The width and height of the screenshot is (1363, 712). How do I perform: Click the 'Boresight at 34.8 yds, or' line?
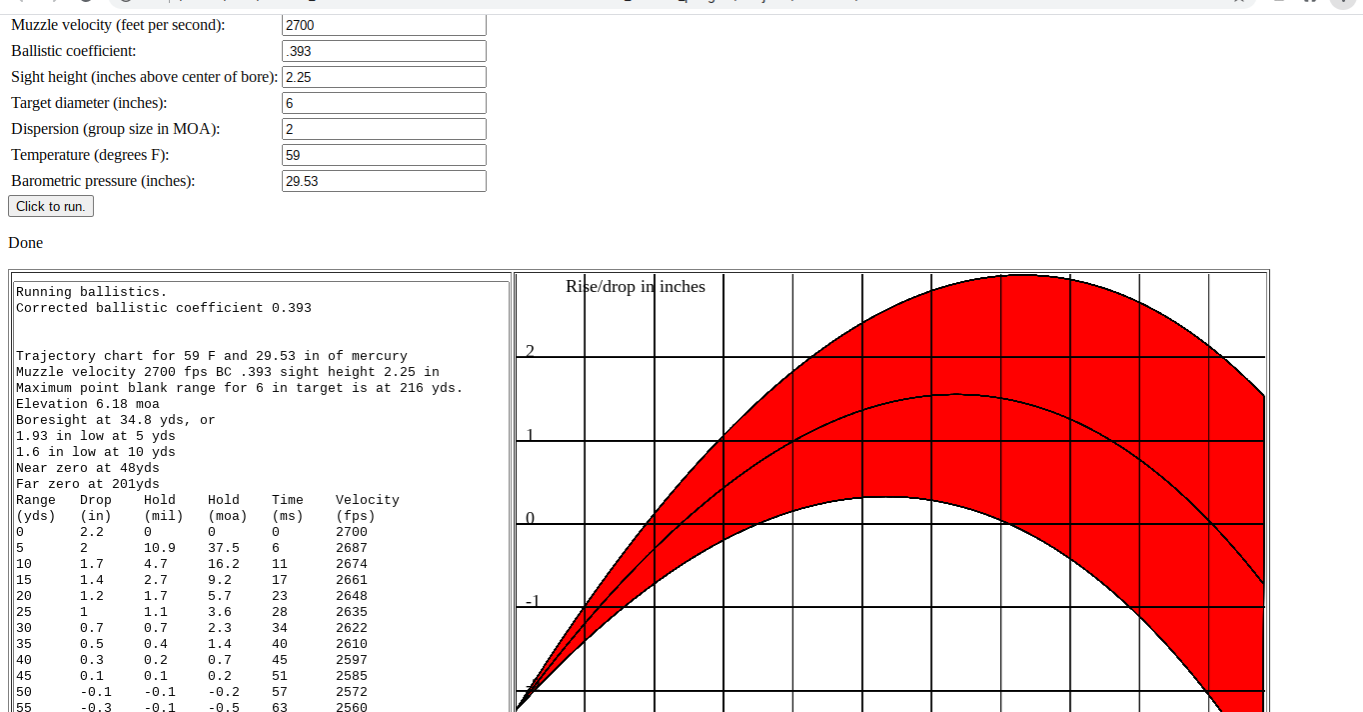point(116,420)
